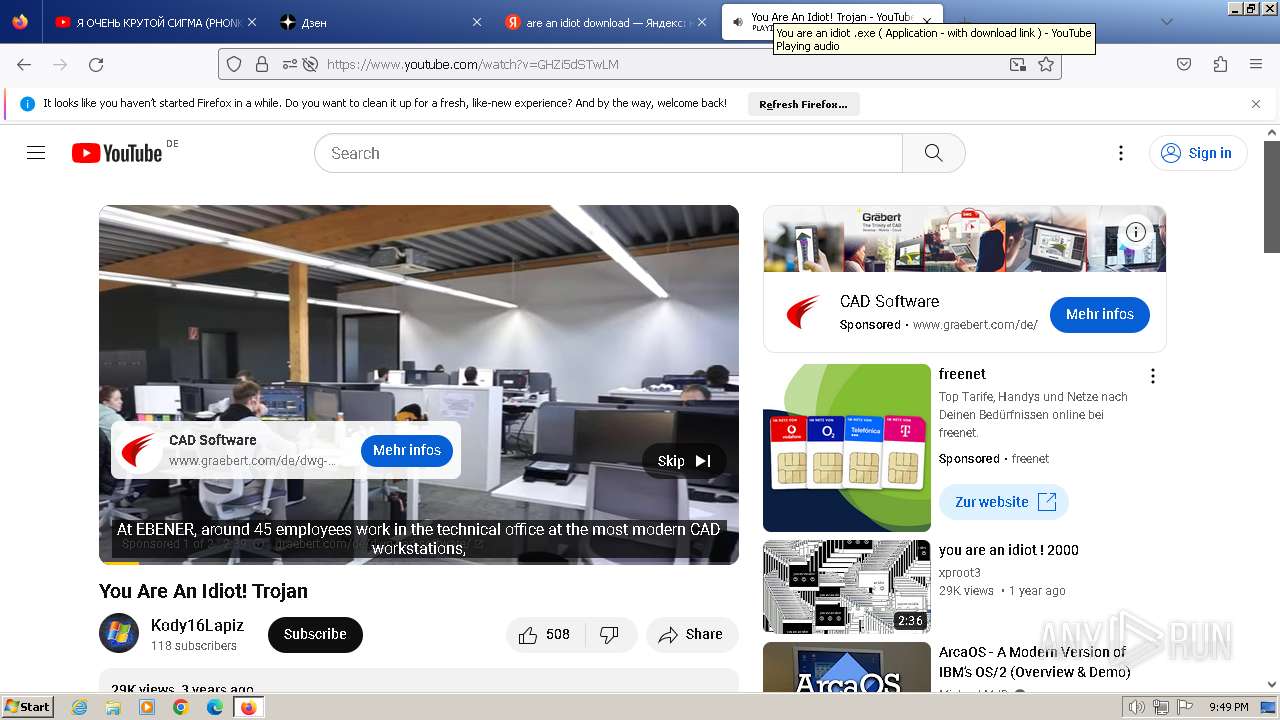Save page to Pocket
The image size is (1280, 720).
tap(1184, 64)
